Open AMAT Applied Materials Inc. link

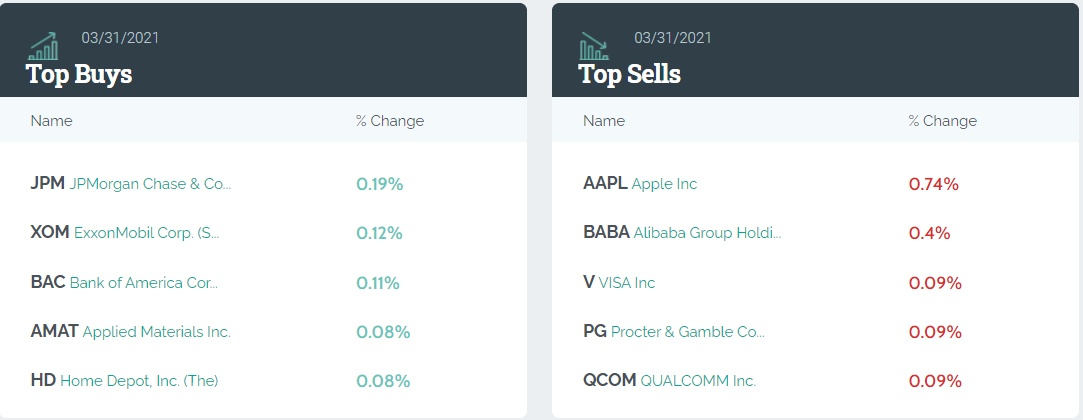(x=130, y=331)
